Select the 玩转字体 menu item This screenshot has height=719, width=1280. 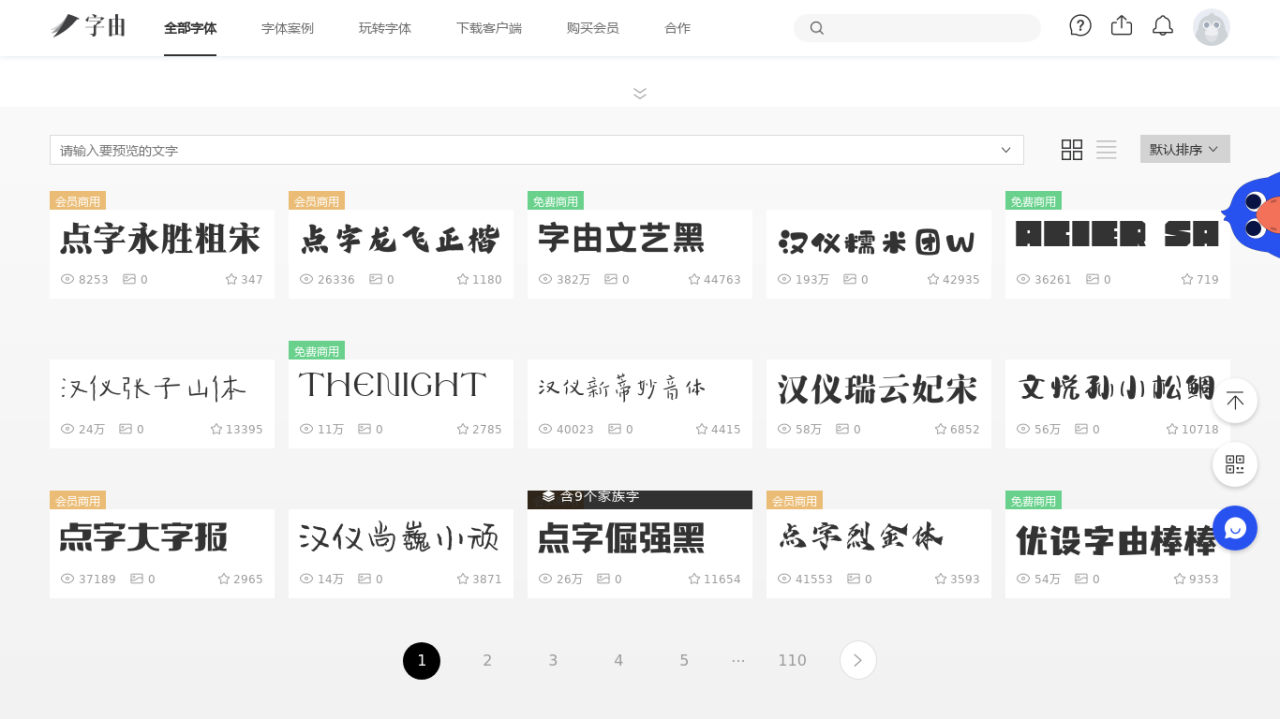tap(384, 28)
